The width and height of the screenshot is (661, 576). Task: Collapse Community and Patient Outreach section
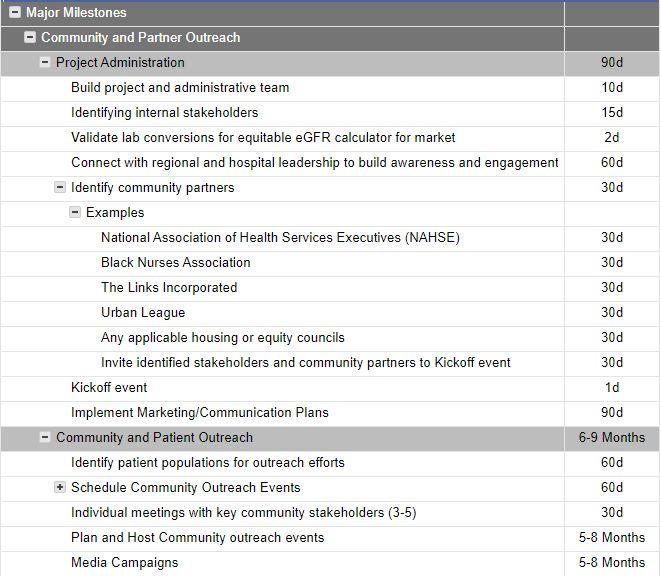pyautogui.click(x=45, y=437)
